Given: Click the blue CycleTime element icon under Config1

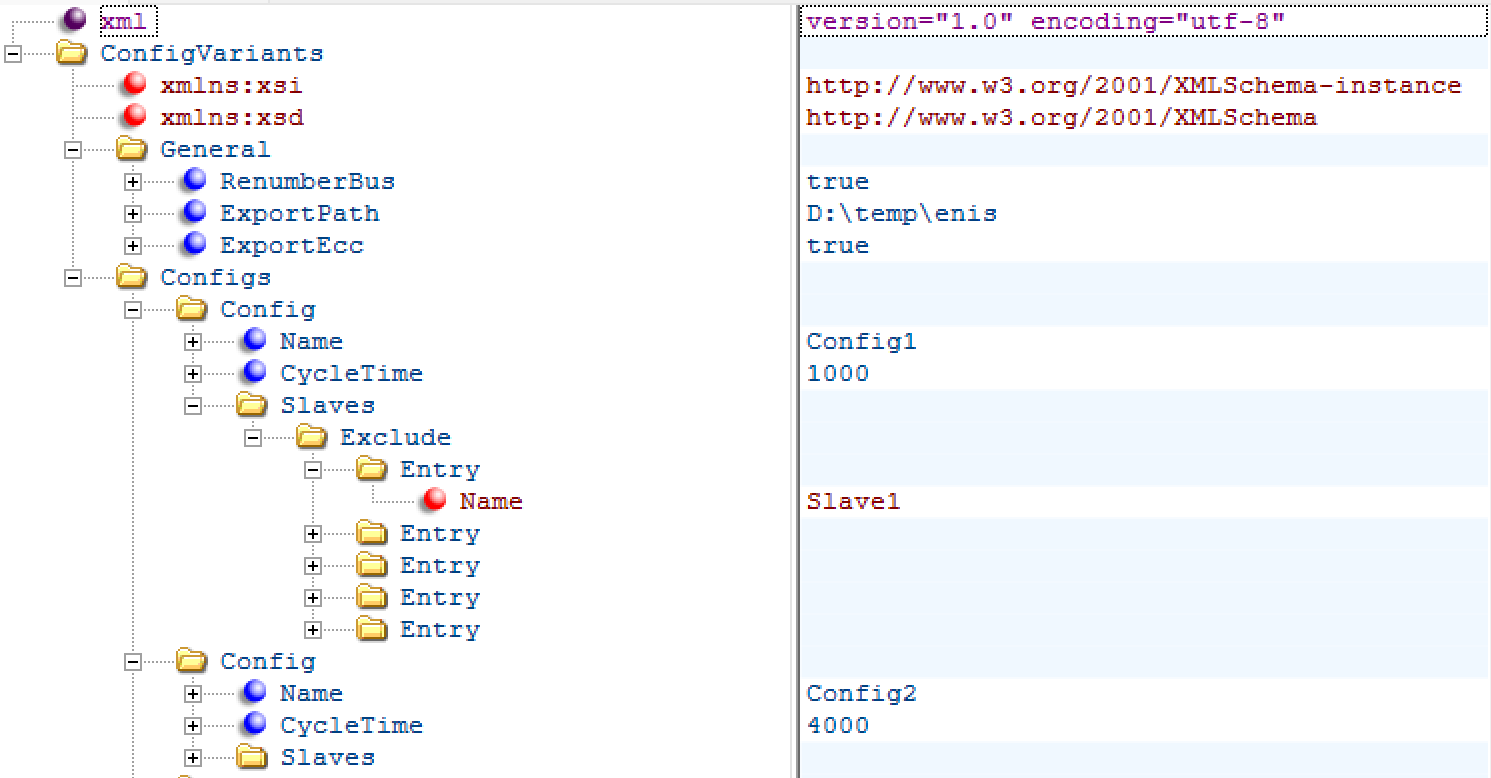Looking at the screenshot, I should pyautogui.click(x=252, y=371).
